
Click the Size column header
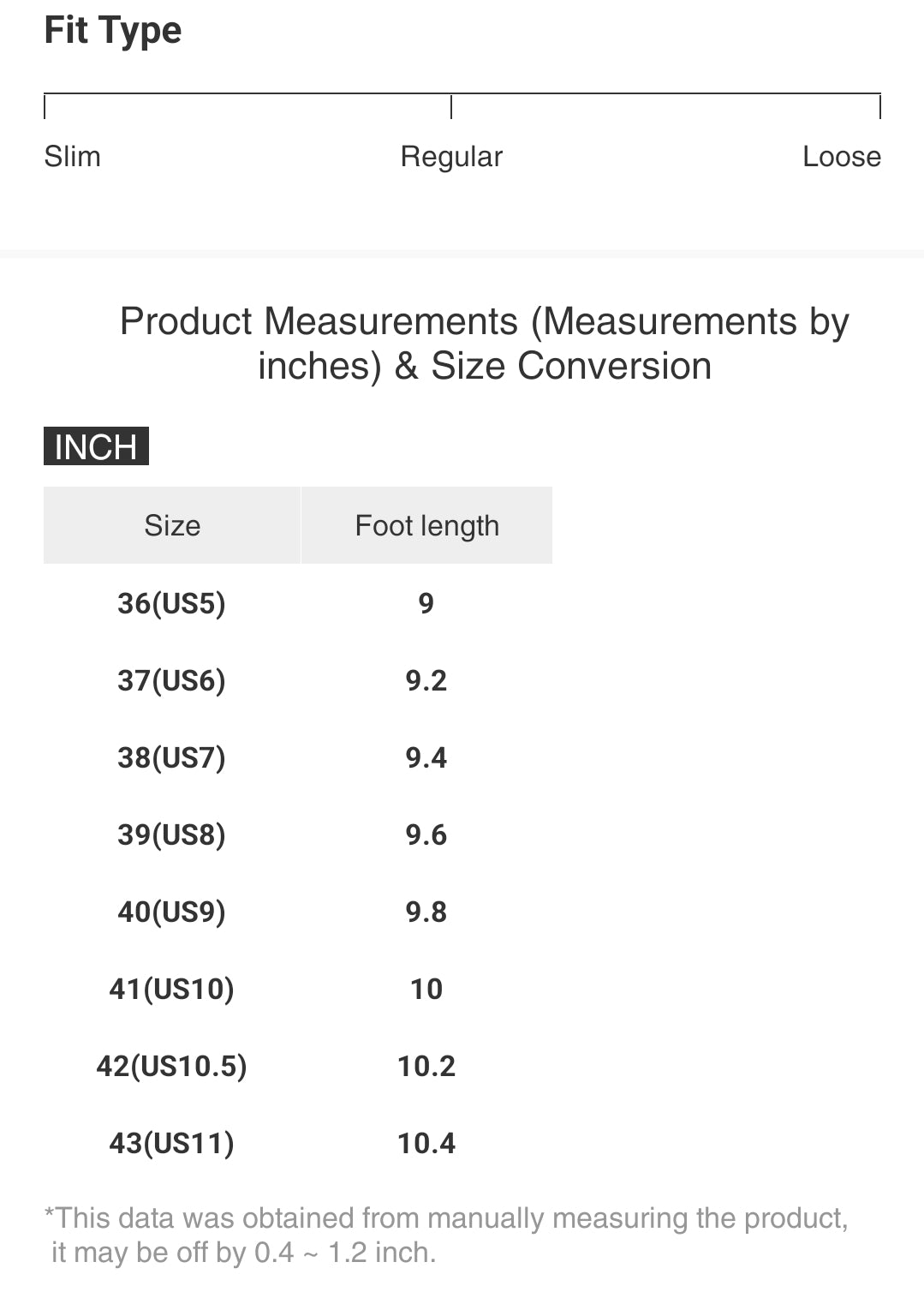tap(172, 525)
